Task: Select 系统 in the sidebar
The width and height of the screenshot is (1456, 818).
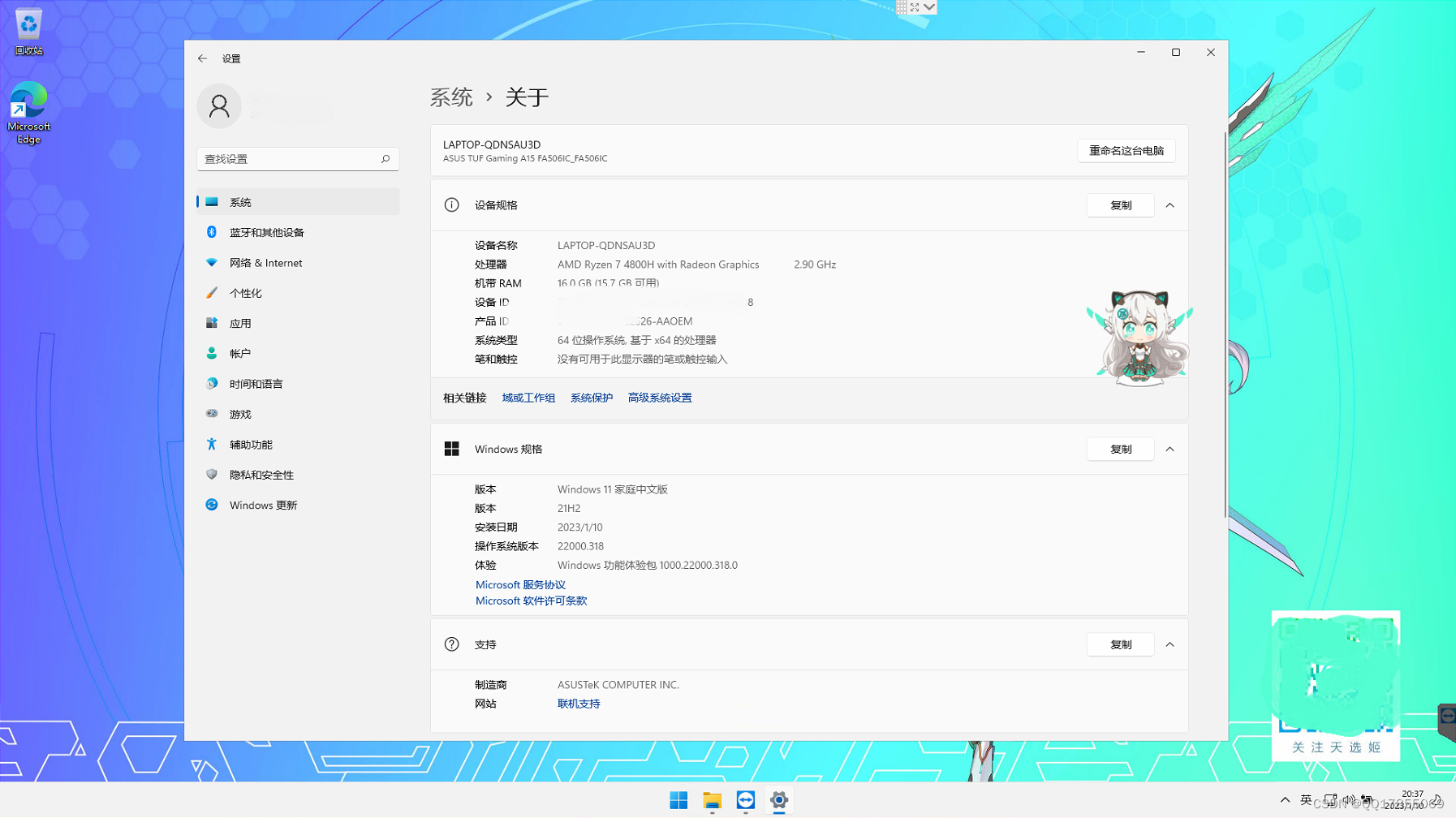Action: (x=298, y=202)
